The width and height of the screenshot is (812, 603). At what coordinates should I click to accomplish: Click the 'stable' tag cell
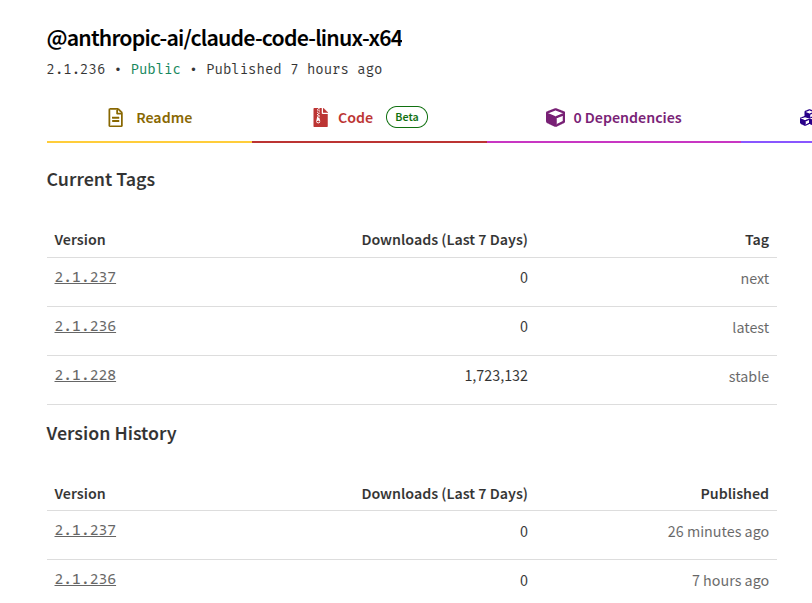click(x=749, y=377)
